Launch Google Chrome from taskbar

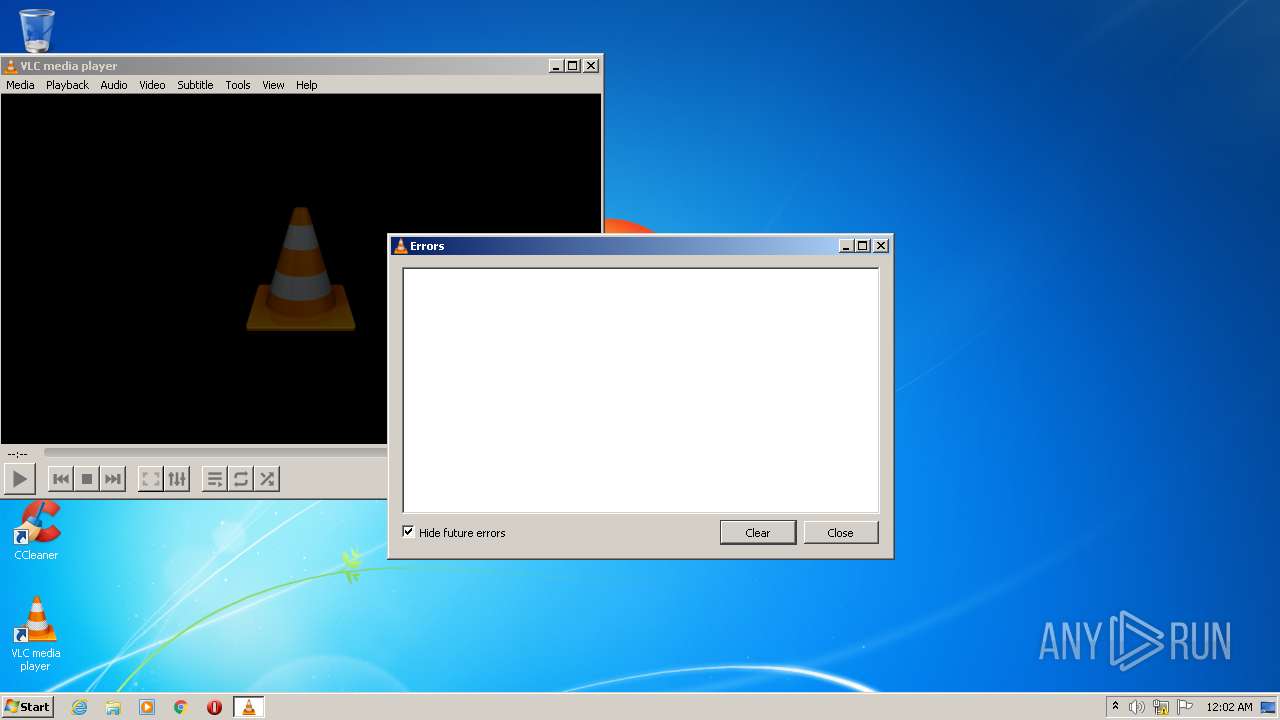[181, 707]
